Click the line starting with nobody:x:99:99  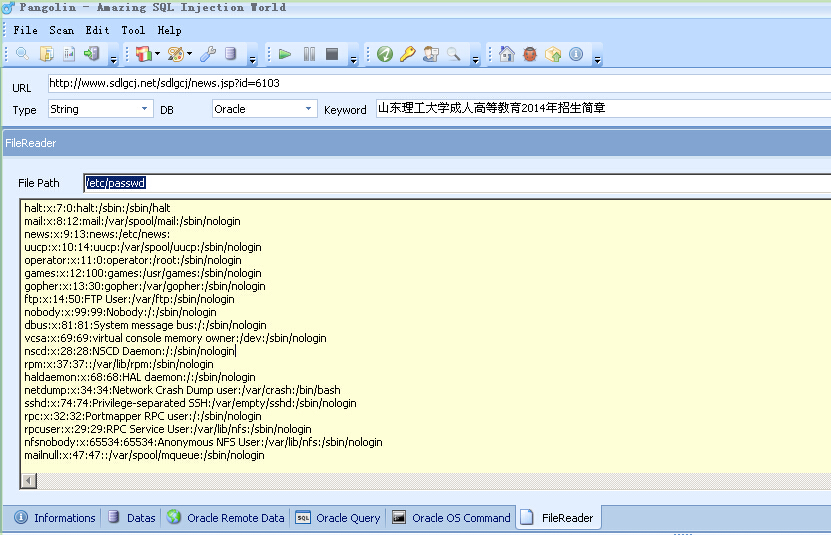tap(120, 312)
